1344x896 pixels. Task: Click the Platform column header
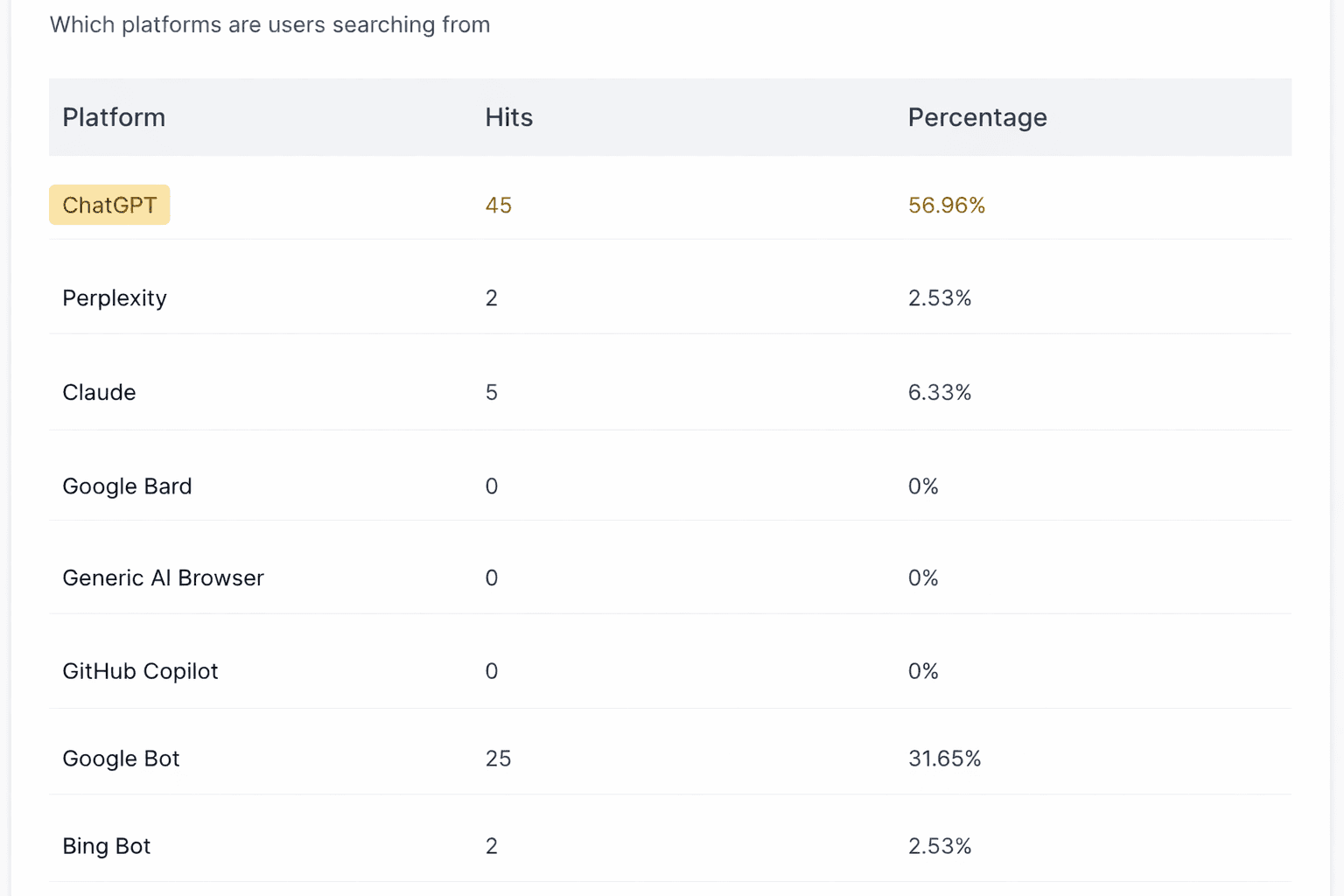tap(114, 117)
